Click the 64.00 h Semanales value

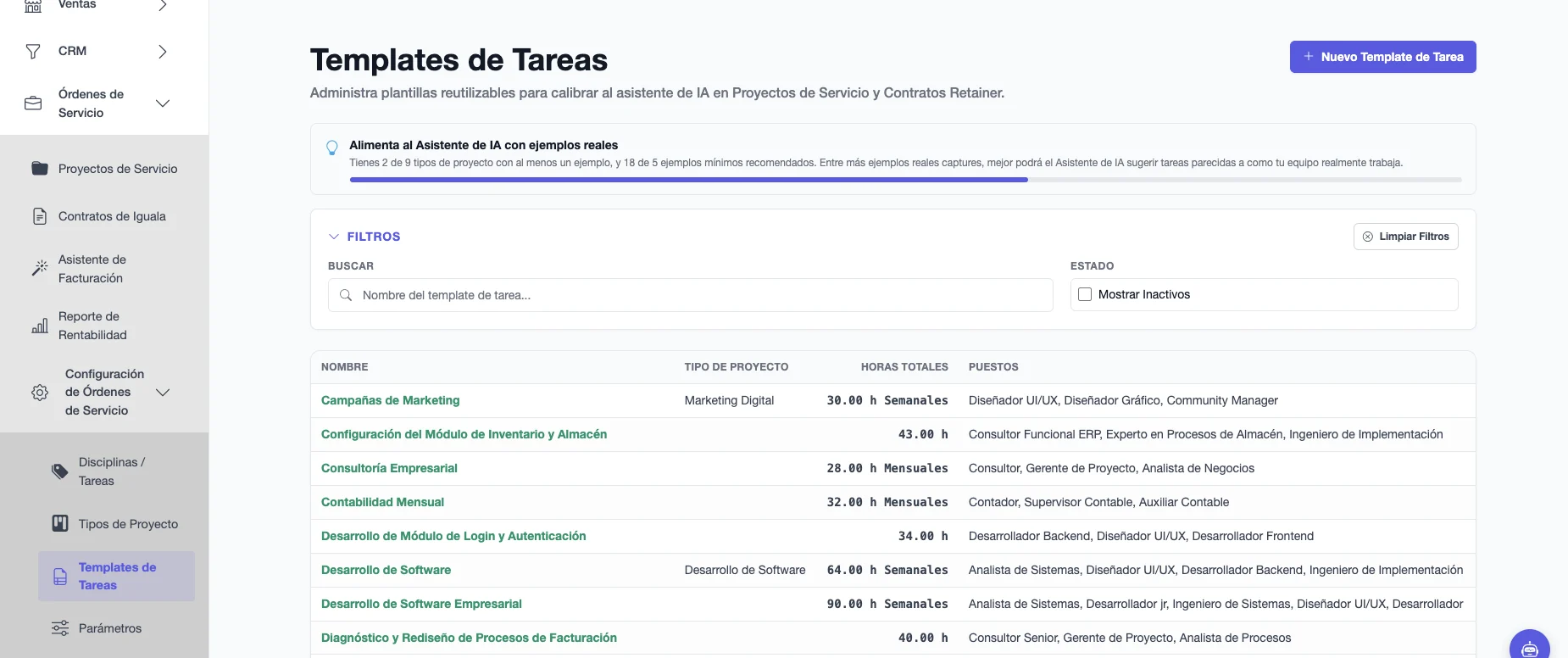[887, 570]
